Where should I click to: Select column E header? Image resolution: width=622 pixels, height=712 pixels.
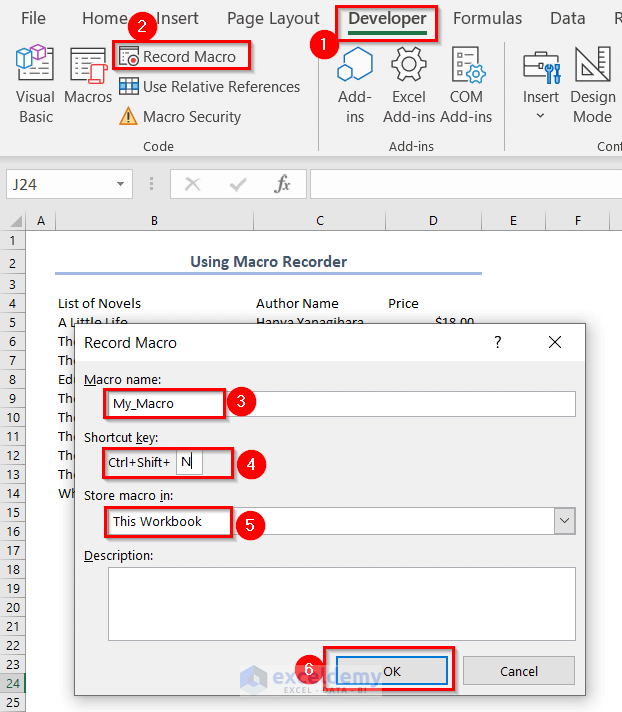pyautogui.click(x=513, y=221)
